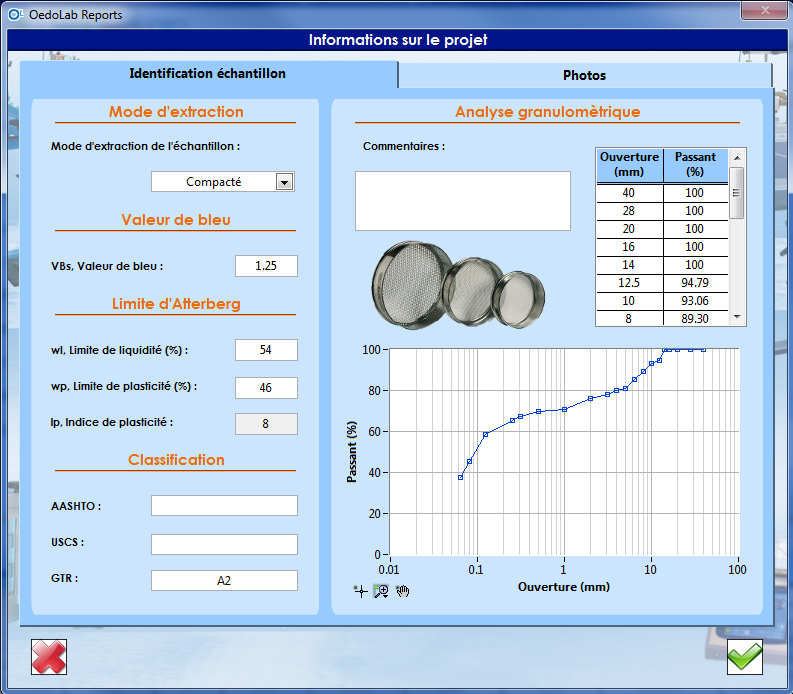793x694 pixels.
Task: Click the Compacté combo box
Action: click(x=213, y=182)
